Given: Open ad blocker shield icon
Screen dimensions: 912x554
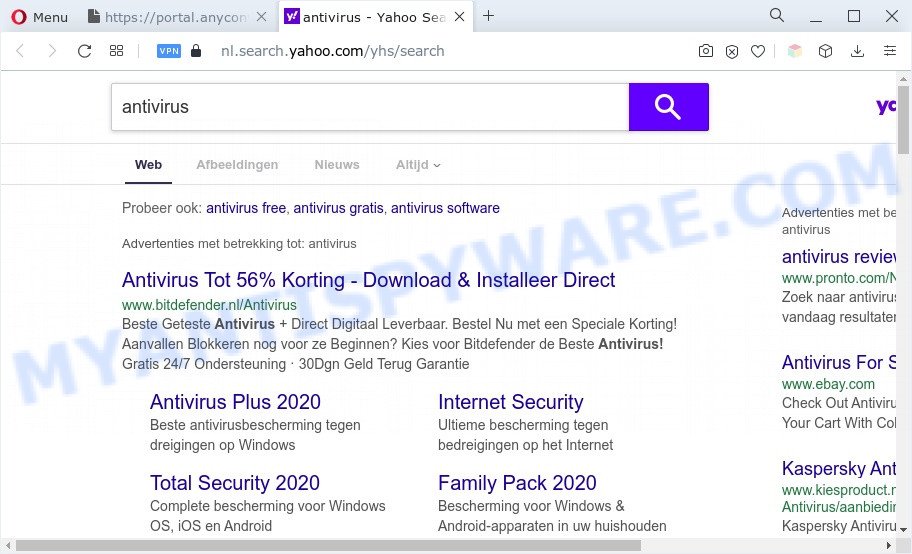Looking at the screenshot, I should pos(732,52).
